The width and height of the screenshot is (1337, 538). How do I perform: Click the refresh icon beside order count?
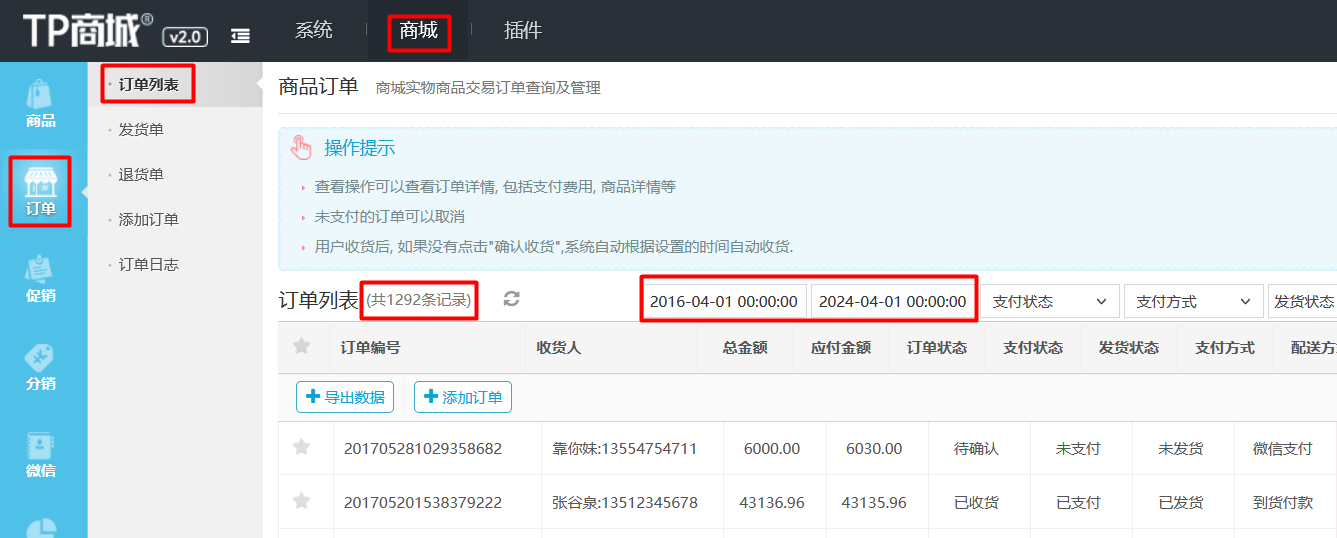511,299
